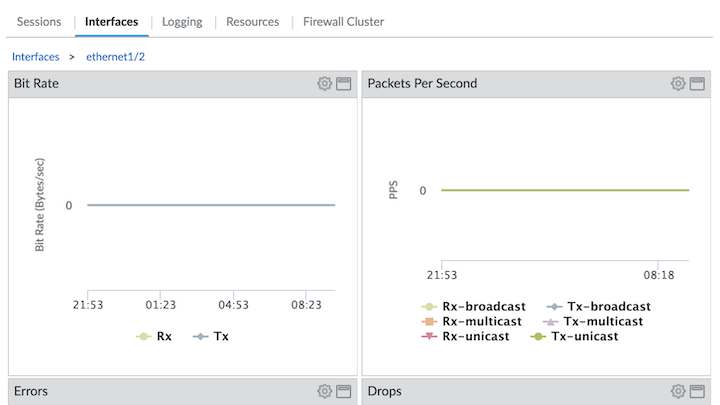Open the Logging tab
This screenshot has height=405, width=720.
click(x=181, y=21)
